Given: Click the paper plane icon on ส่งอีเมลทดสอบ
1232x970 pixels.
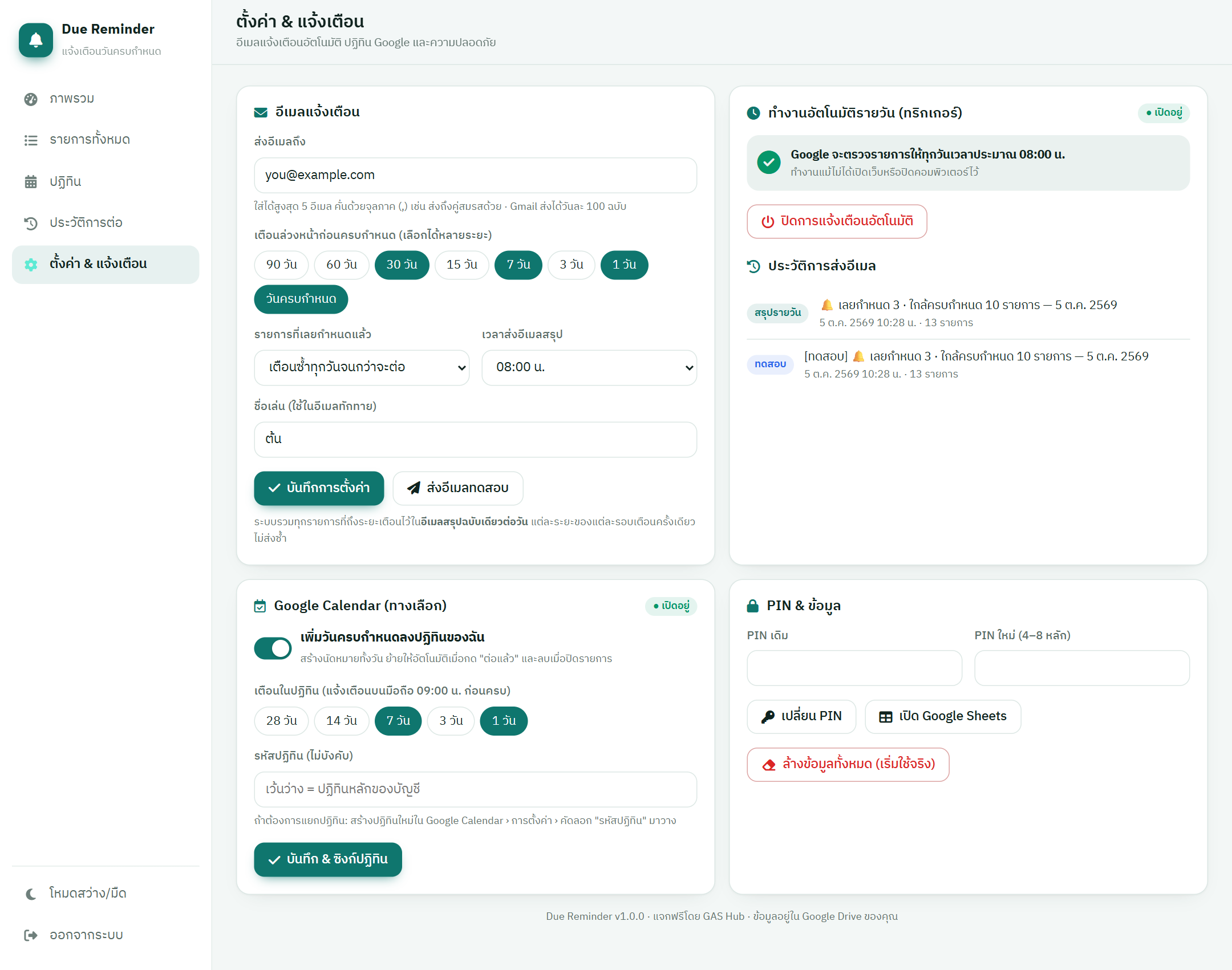Looking at the screenshot, I should 414,488.
